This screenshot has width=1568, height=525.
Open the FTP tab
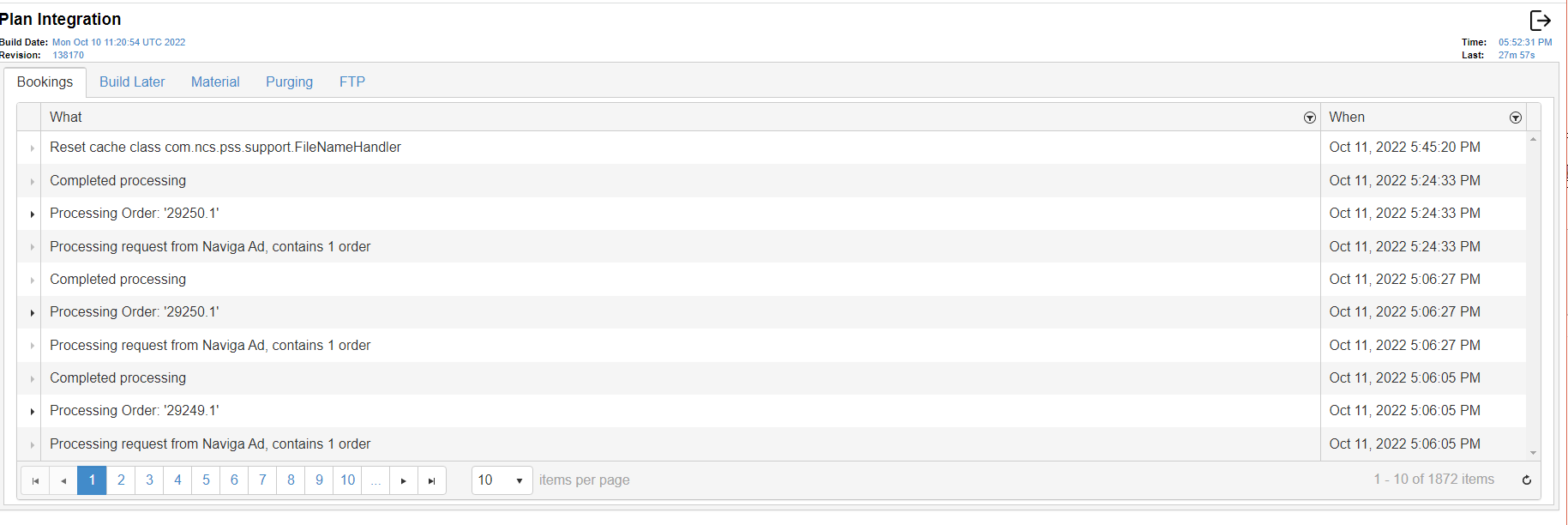[x=351, y=82]
